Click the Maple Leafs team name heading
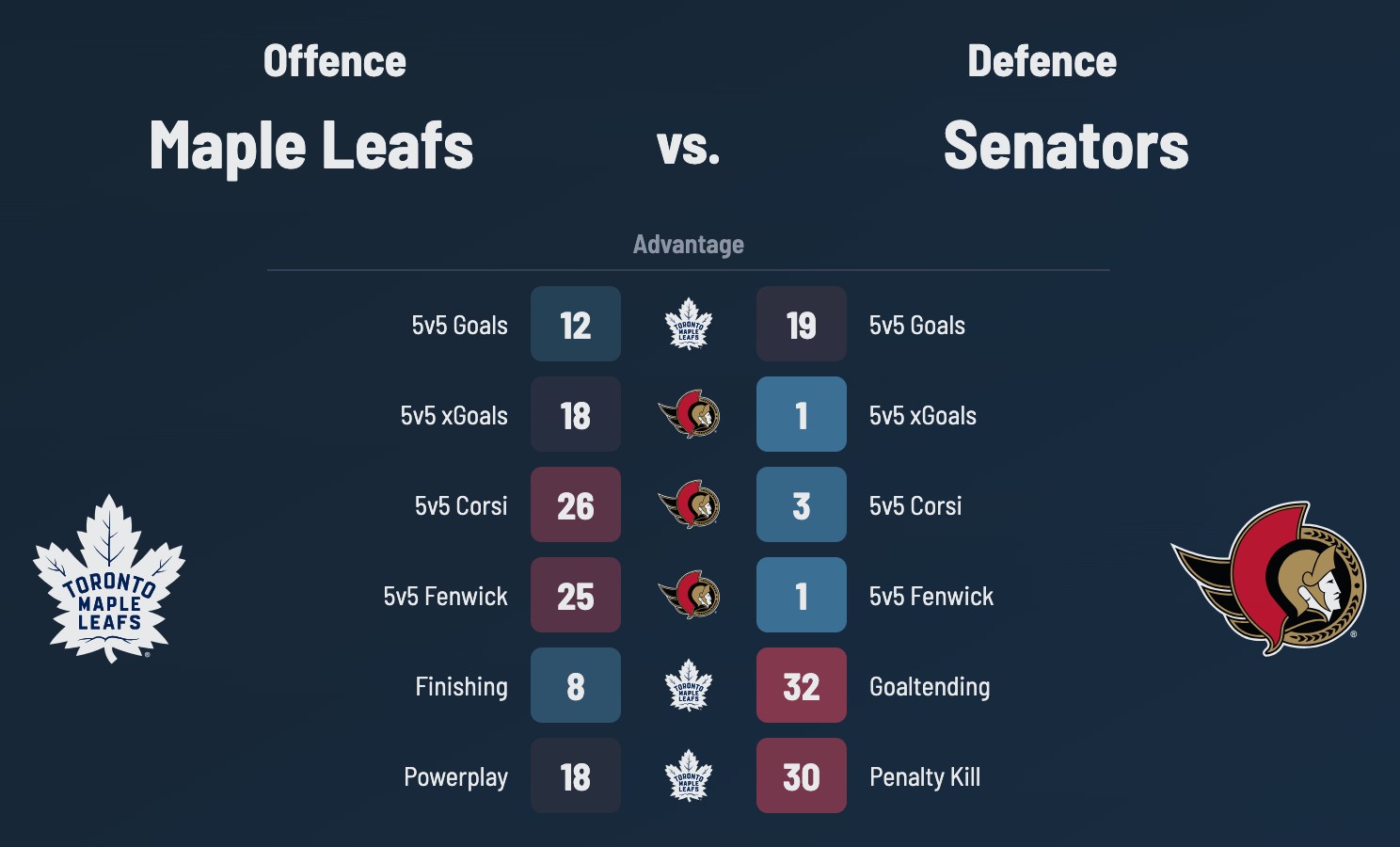The width and height of the screenshot is (1400, 847). 311,146
